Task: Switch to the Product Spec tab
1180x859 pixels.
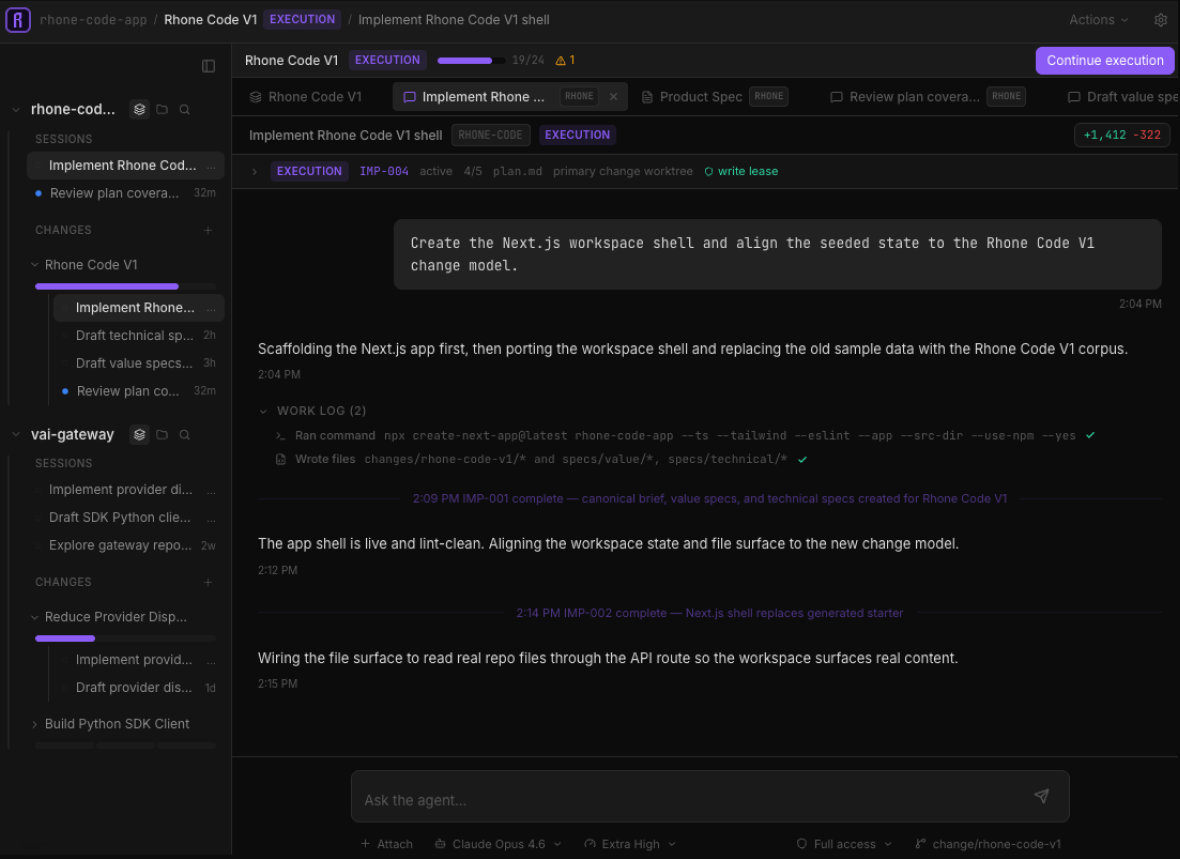Action: 714,97
